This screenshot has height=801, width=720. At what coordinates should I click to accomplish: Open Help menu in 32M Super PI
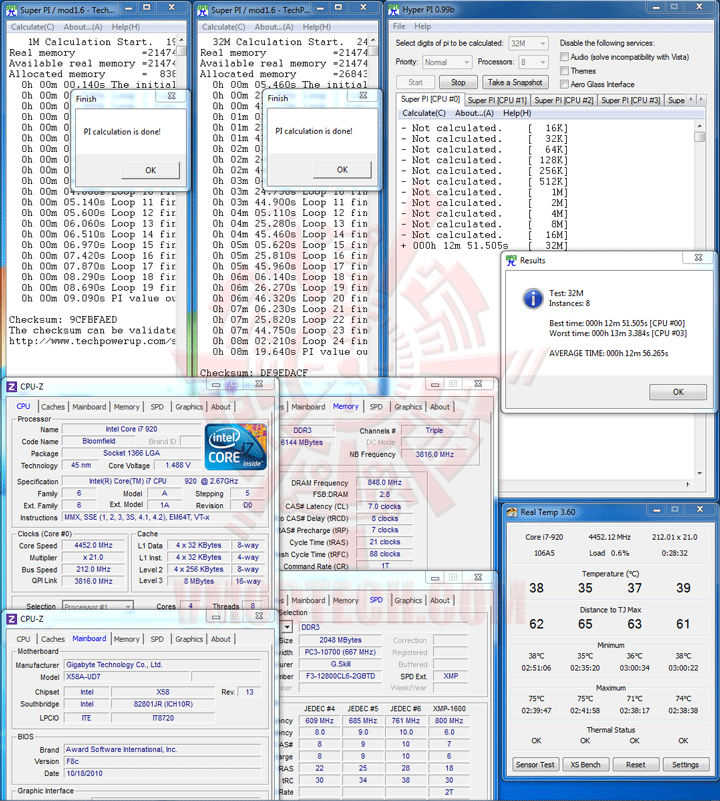(317, 27)
